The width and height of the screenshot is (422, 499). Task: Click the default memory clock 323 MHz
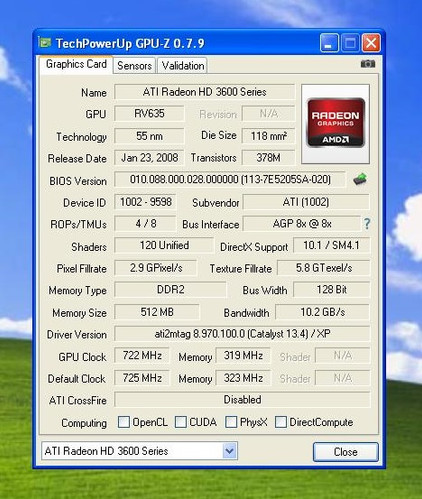coord(243,378)
